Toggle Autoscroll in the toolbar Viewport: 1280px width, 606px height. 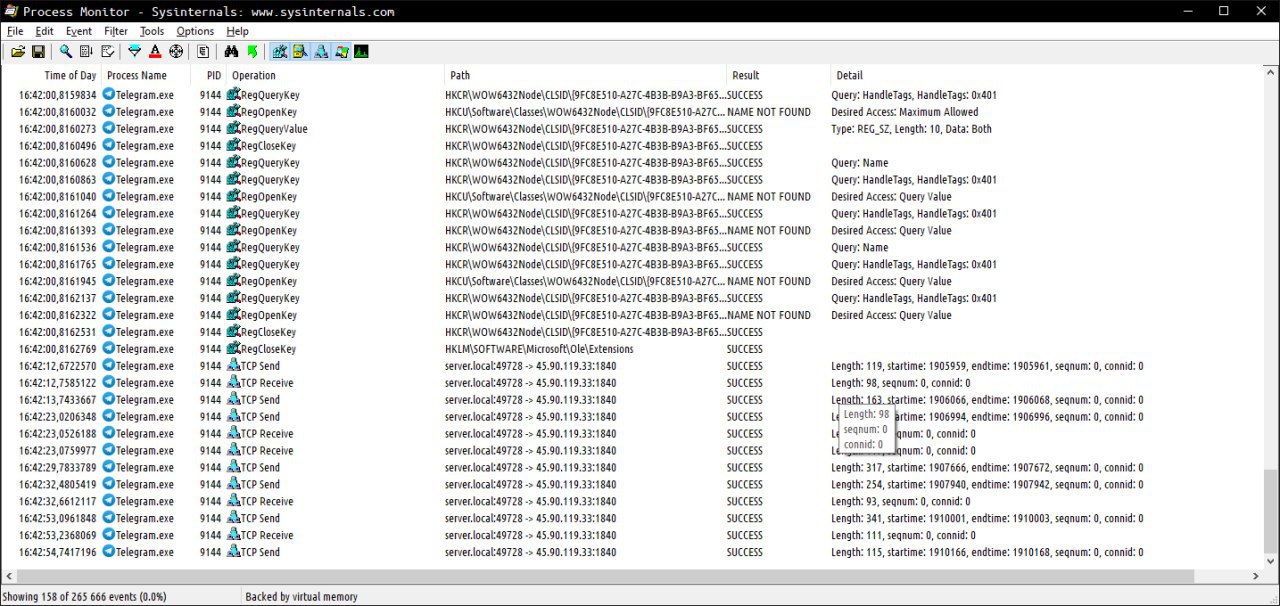86,51
